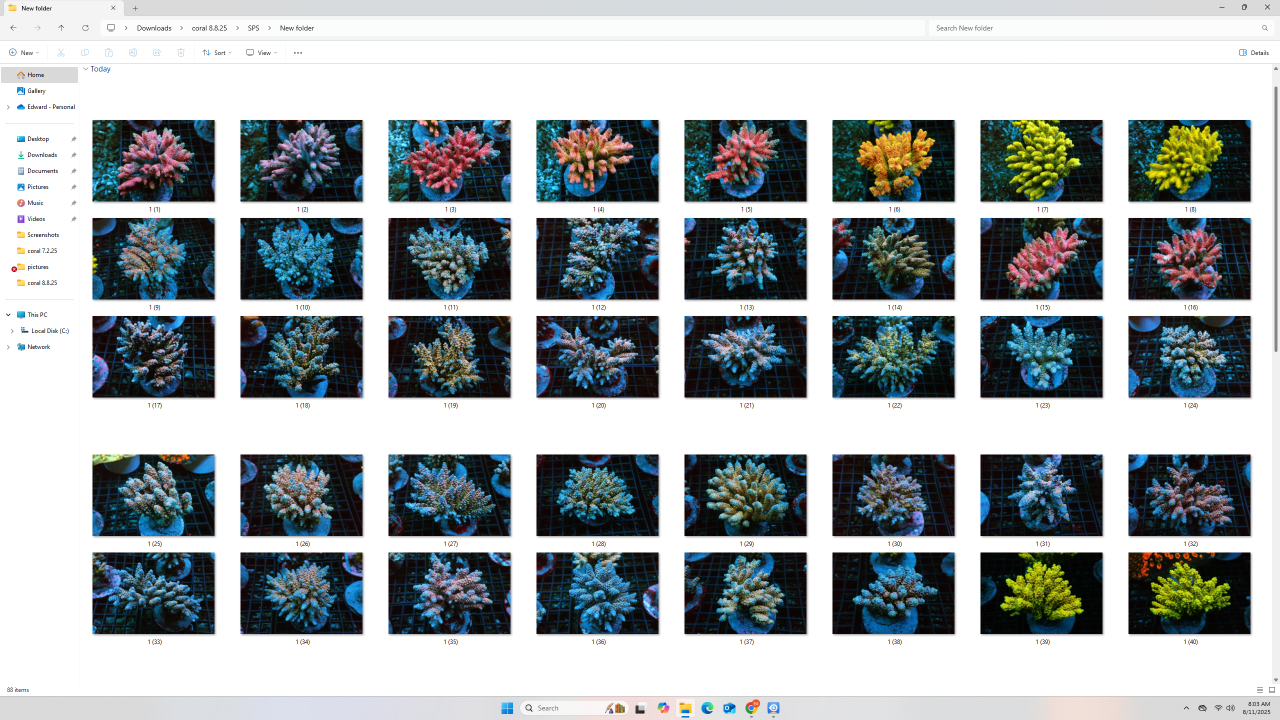The image size is (1280, 720).
Task: Go back with the Back arrow
Action: pos(13,28)
